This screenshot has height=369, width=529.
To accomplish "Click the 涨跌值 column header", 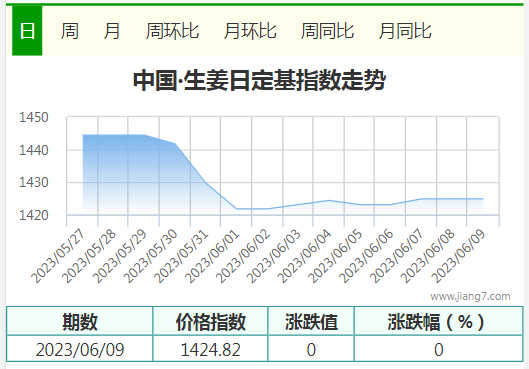I will pos(311,321).
